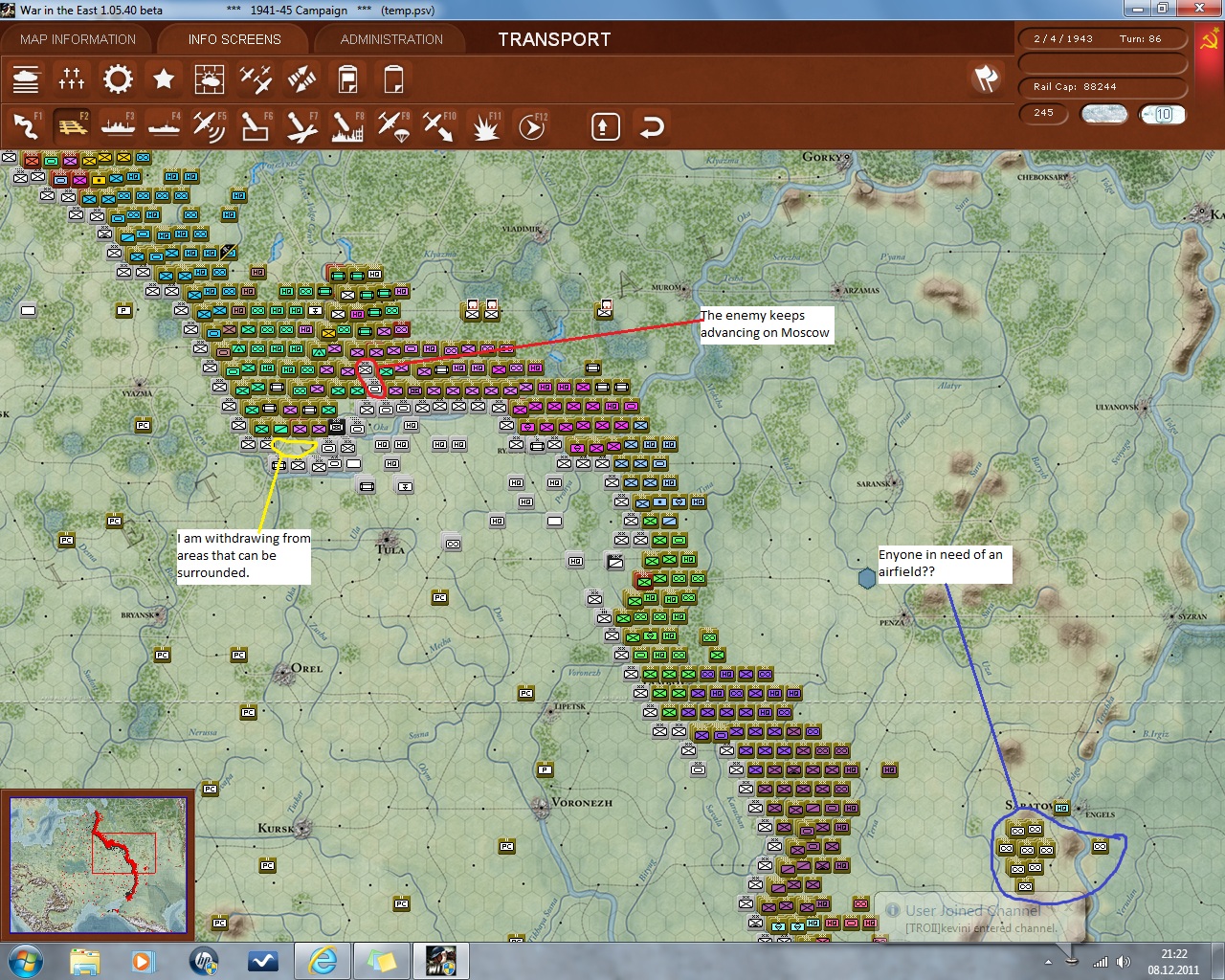Click the end turn F12 button
Screen dimensions: 1225x980
pos(532,126)
